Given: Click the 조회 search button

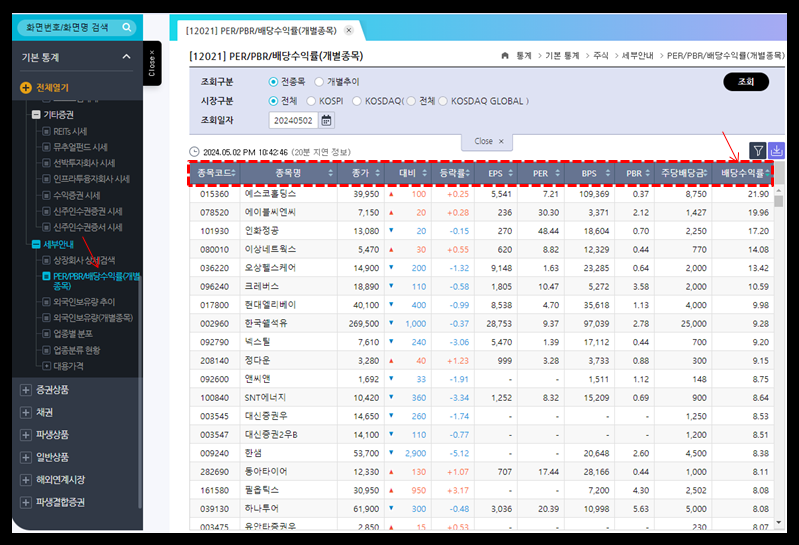Looking at the screenshot, I should point(746,81).
